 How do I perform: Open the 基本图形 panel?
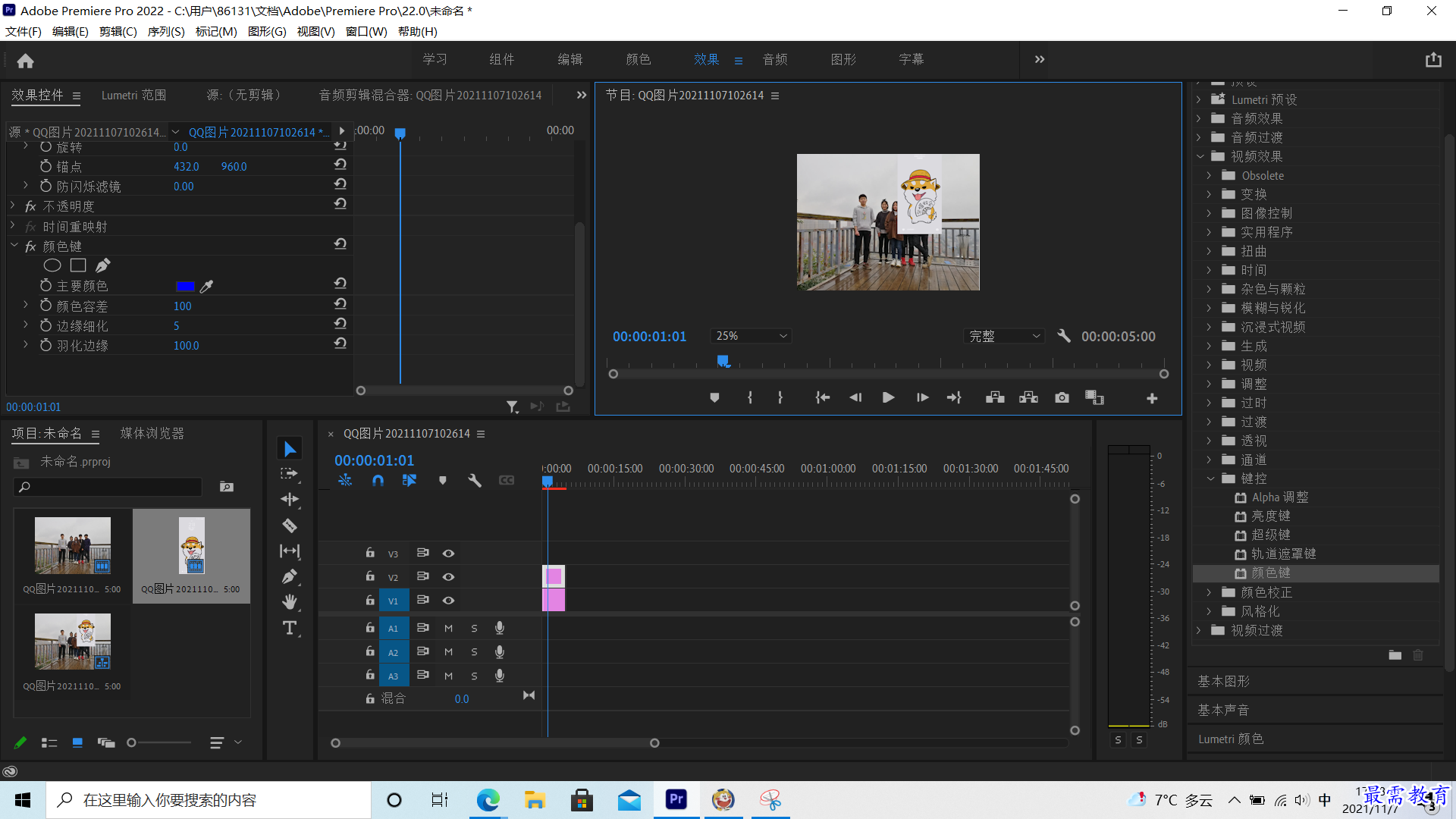coord(1224,682)
